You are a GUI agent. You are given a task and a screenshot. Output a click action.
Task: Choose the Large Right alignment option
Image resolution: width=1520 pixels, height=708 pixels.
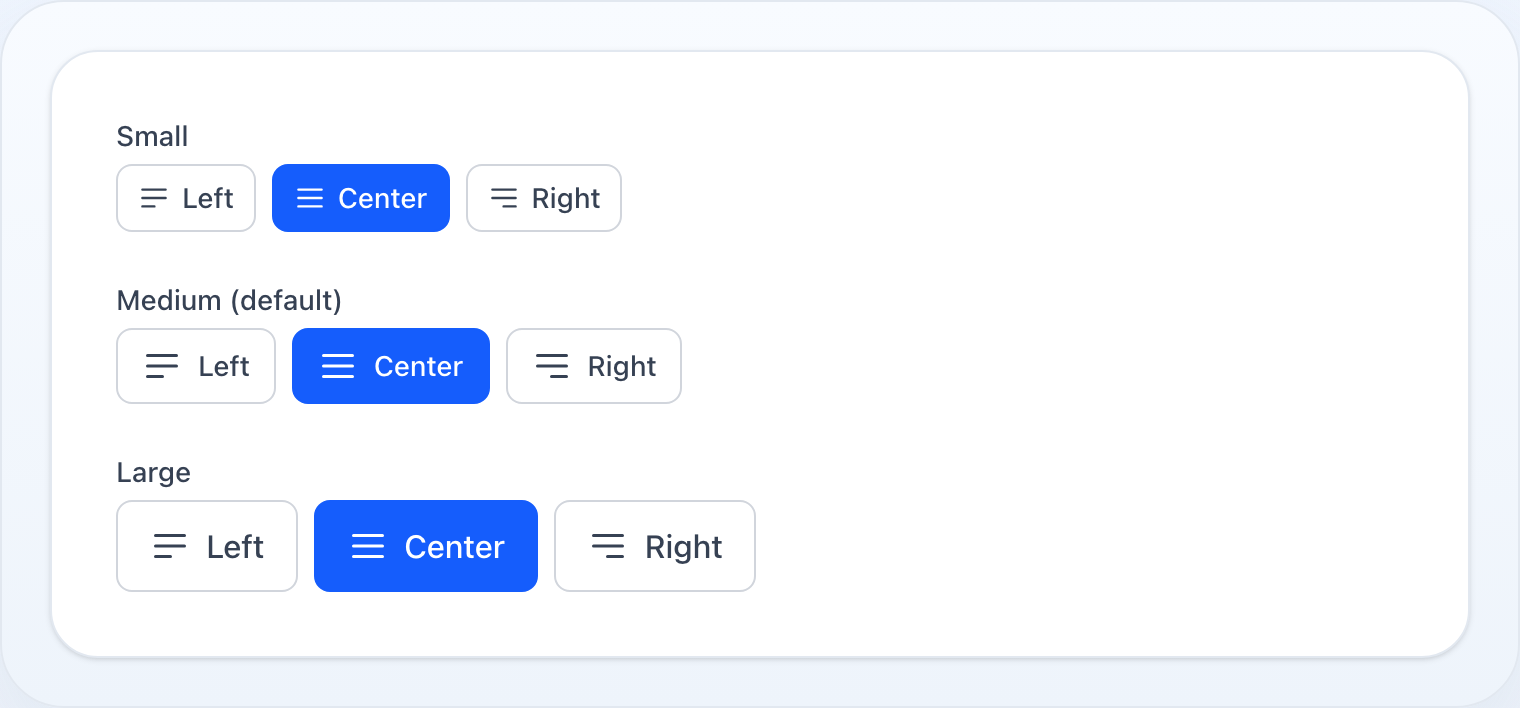[x=655, y=546]
